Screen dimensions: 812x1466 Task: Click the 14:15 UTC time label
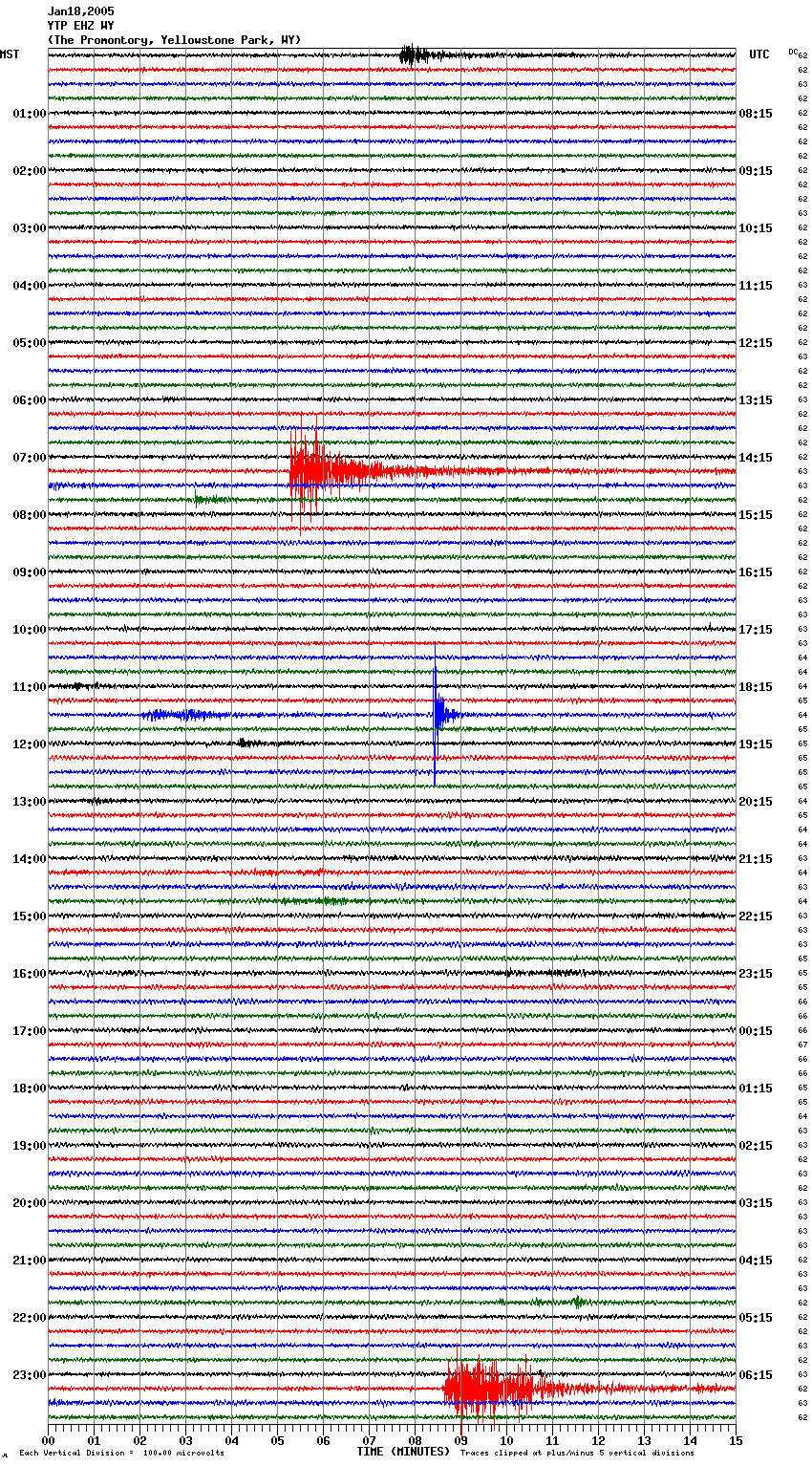click(x=756, y=458)
